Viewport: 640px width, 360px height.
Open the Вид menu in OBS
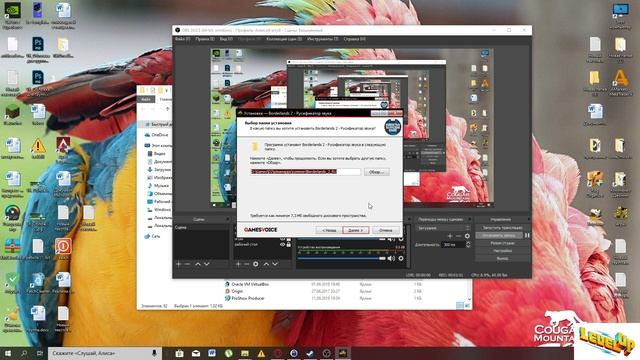pos(226,39)
